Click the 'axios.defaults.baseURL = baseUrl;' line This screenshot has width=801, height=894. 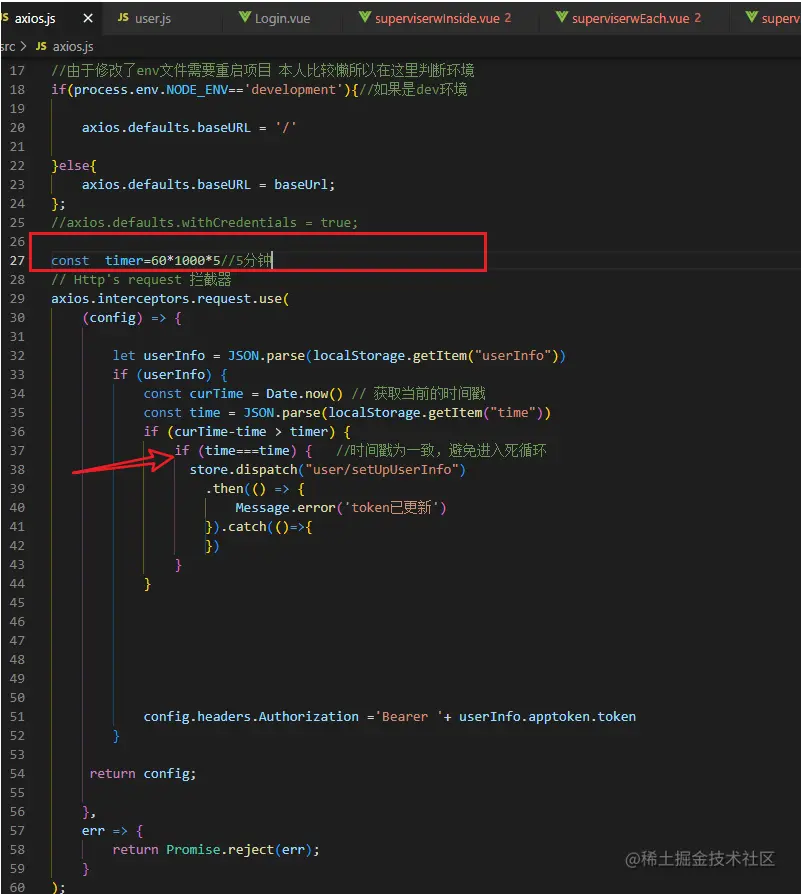(208, 185)
